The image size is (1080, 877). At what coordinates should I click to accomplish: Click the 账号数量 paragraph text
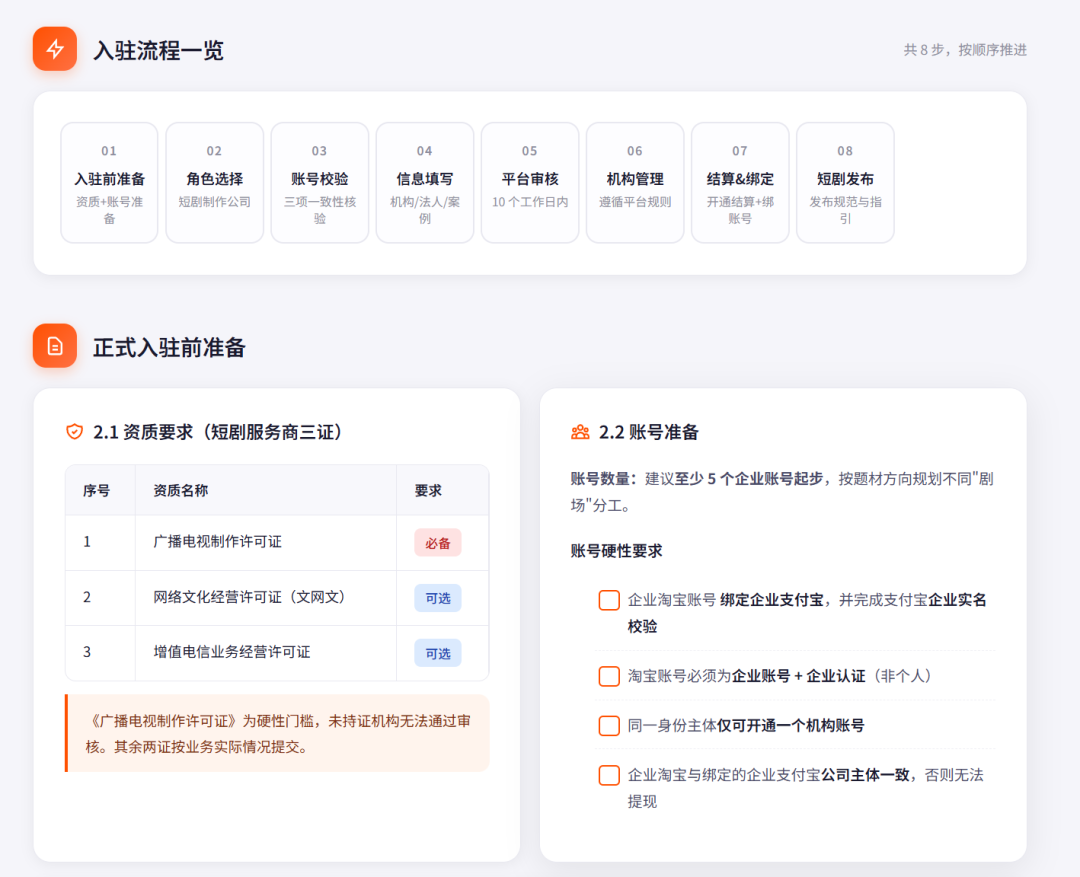(x=782, y=492)
